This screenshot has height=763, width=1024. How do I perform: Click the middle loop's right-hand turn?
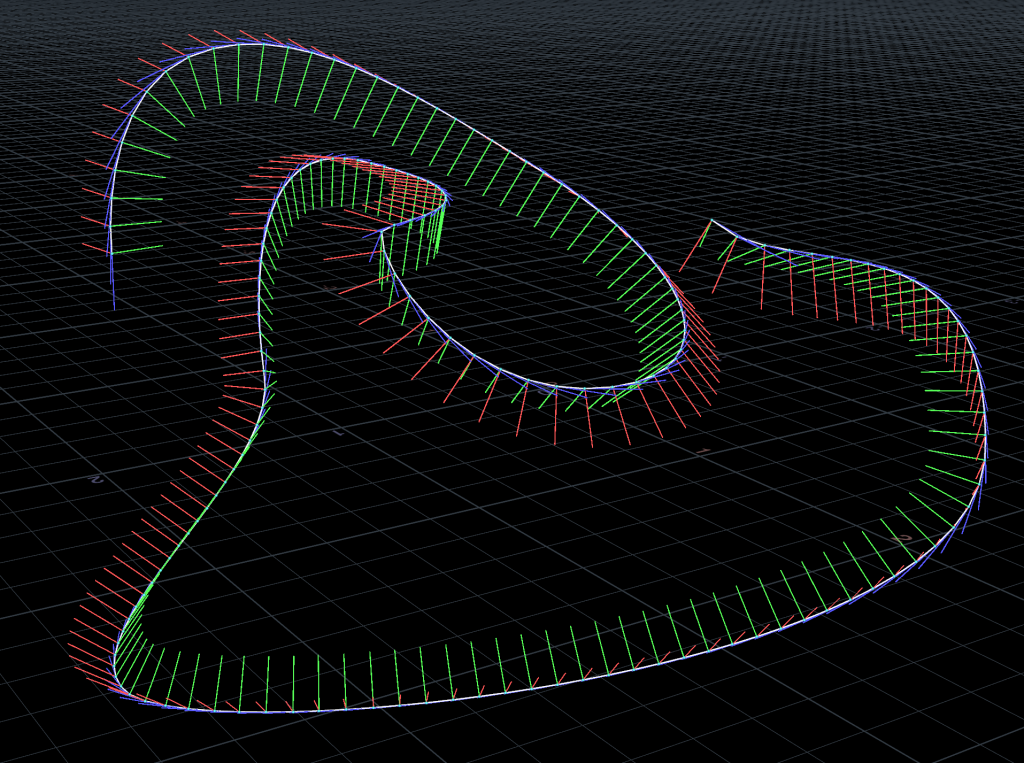click(x=684, y=335)
